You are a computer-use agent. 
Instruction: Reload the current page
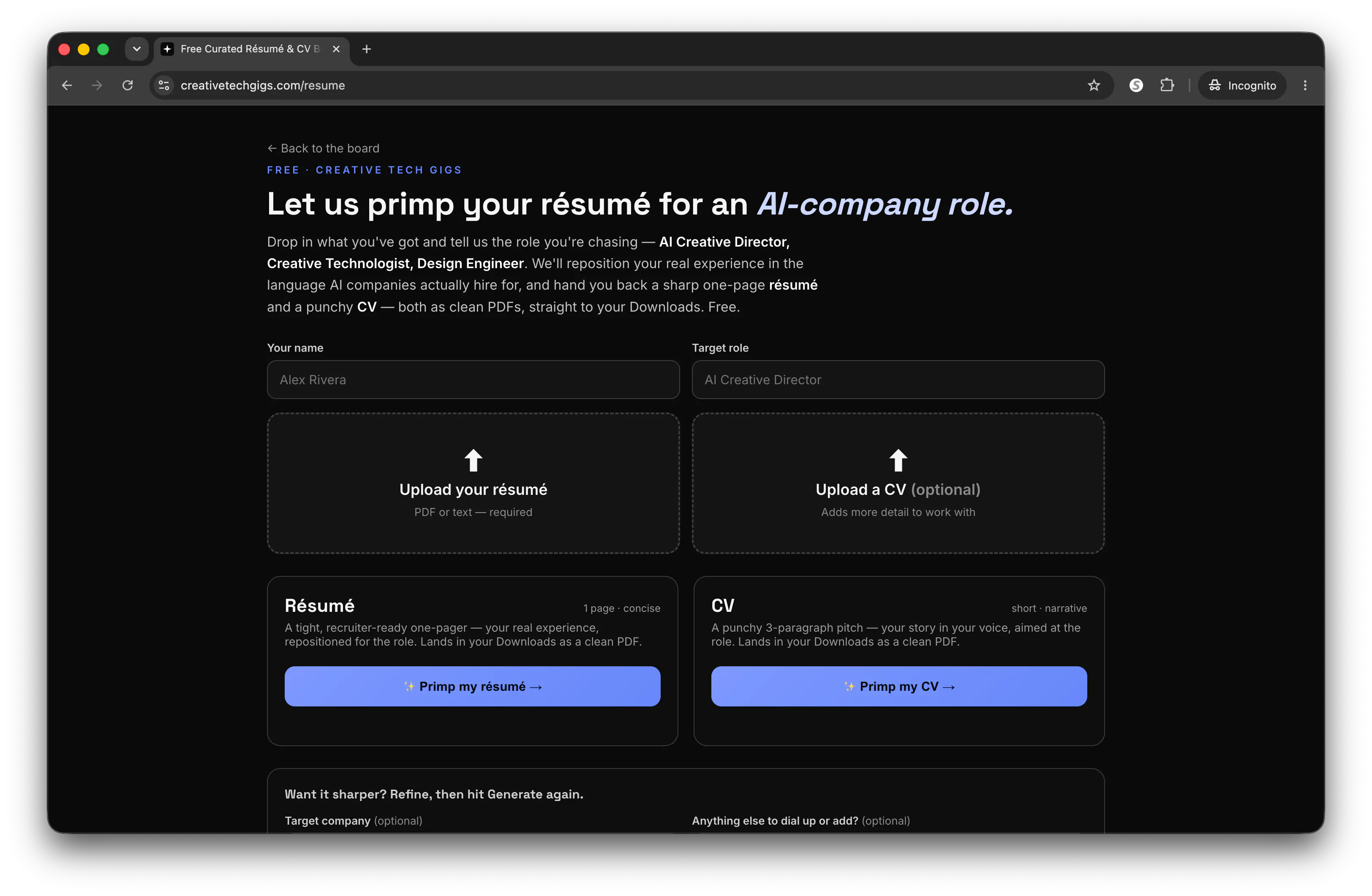click(x=128, y=85)
